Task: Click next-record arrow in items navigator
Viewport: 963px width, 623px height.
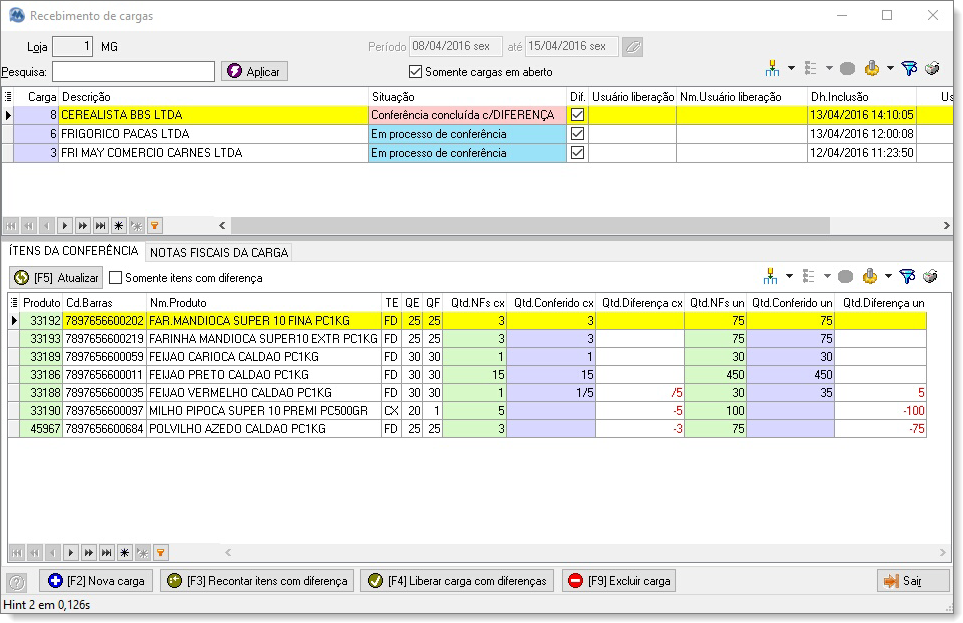Action: [71, 552]
